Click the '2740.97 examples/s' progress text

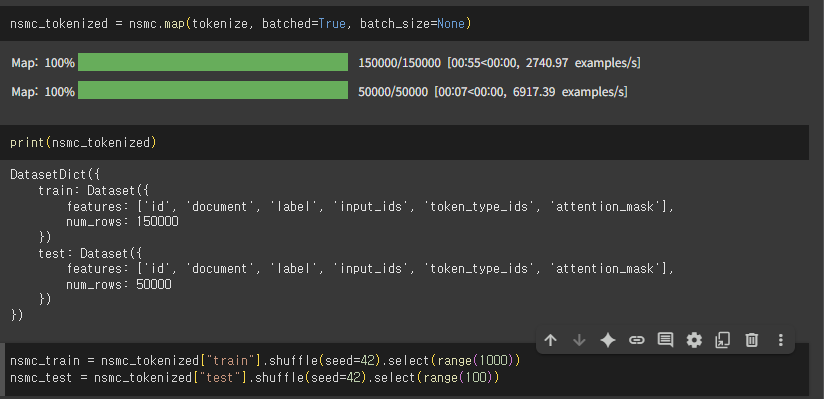tap(582, 63)
